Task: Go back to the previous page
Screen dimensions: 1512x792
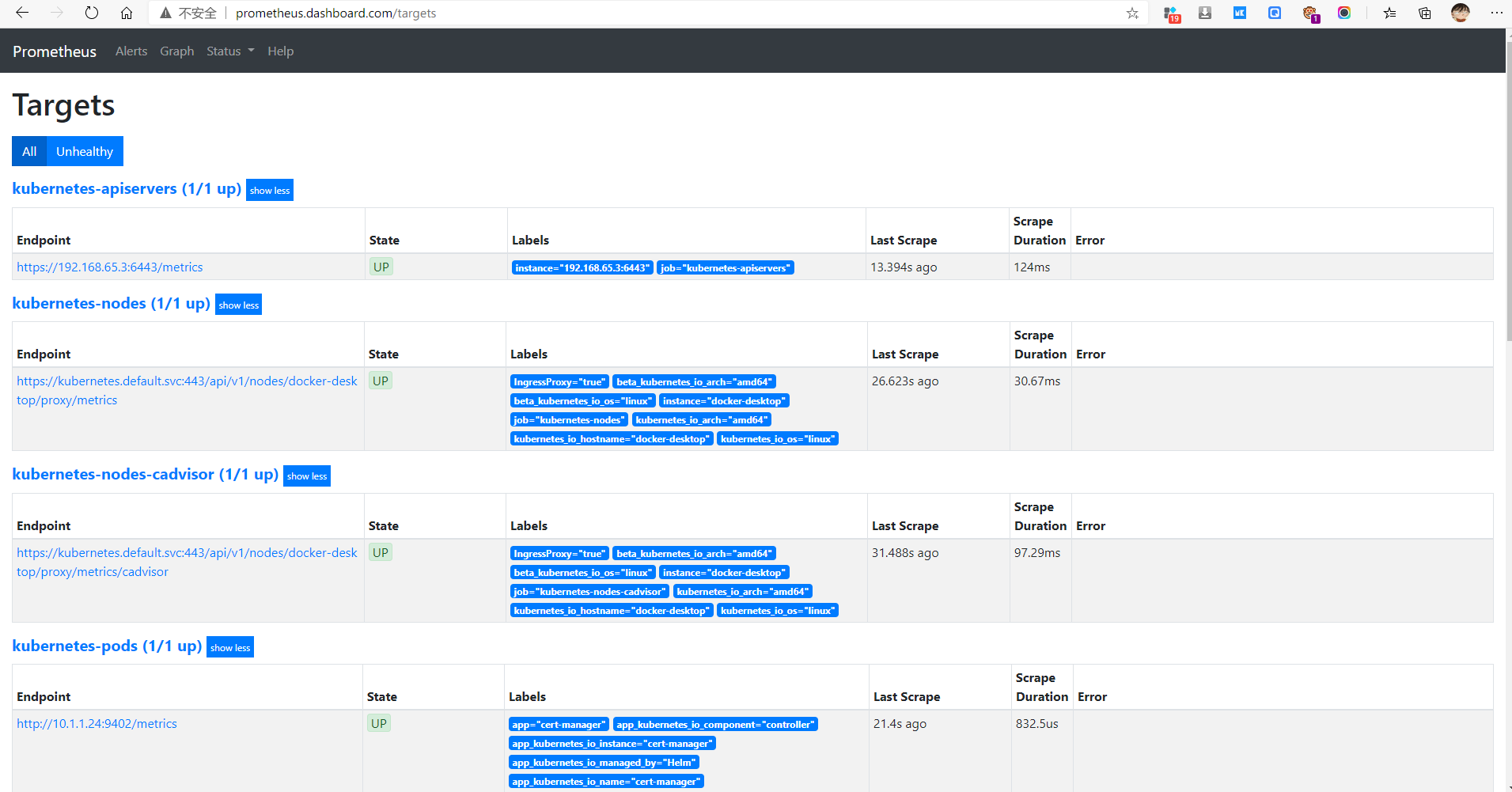Action: click(22, 13)
